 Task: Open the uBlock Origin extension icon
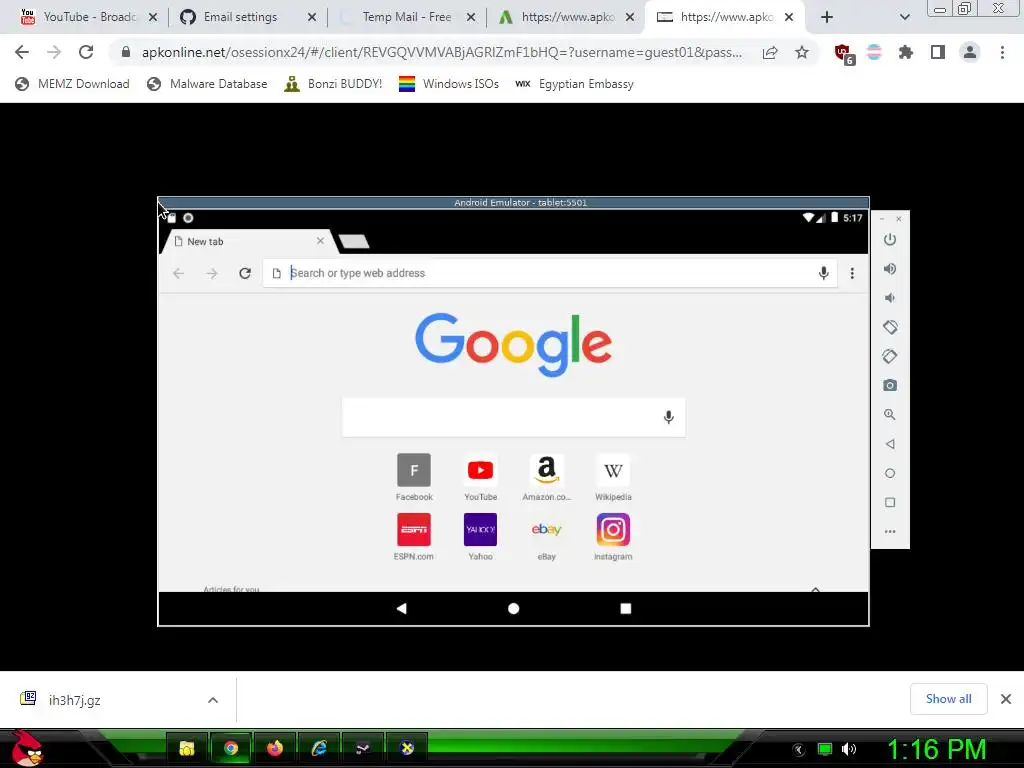tap(844, 54)
